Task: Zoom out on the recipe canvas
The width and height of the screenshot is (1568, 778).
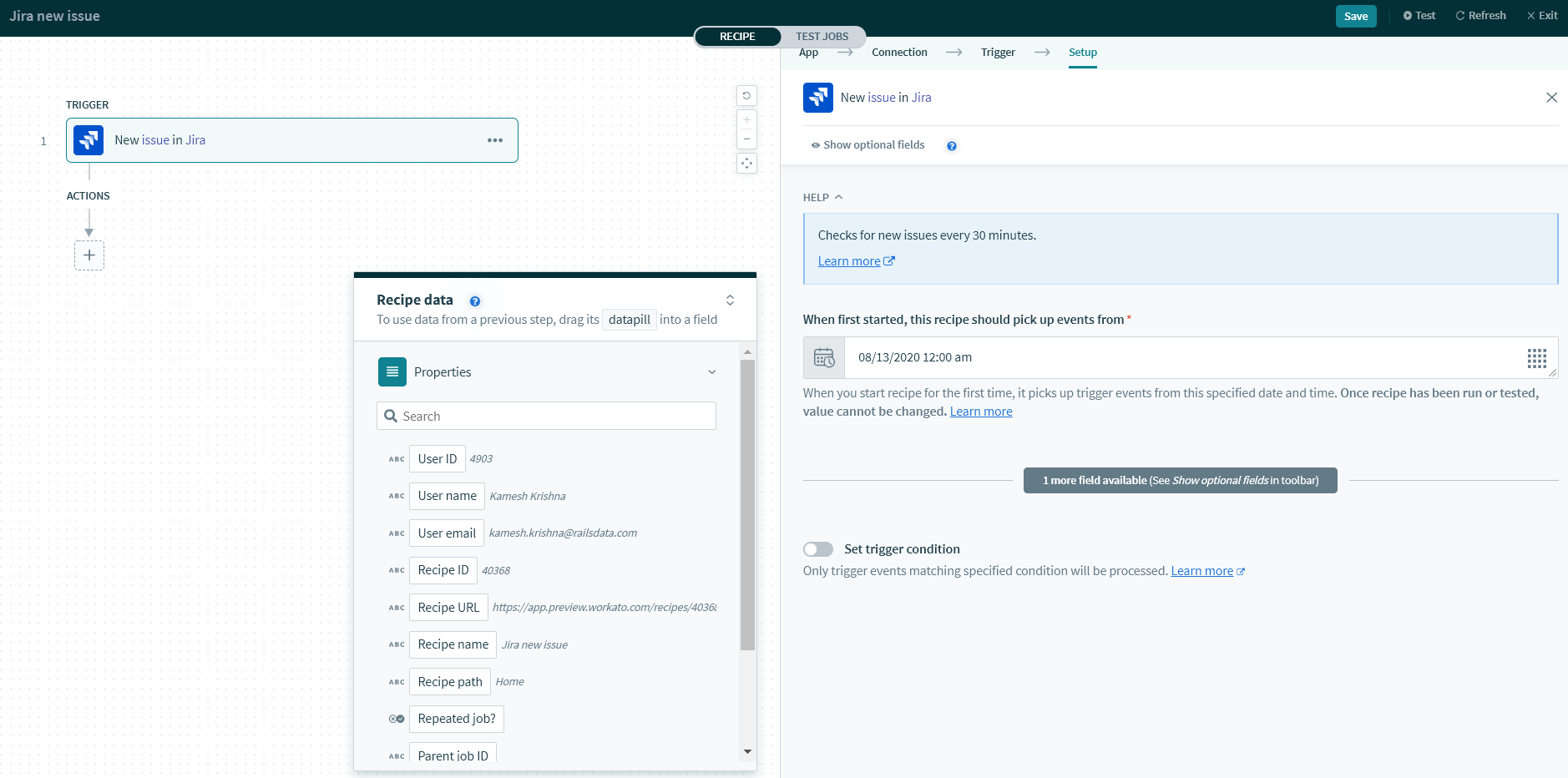Action: [x=746, y=139]
